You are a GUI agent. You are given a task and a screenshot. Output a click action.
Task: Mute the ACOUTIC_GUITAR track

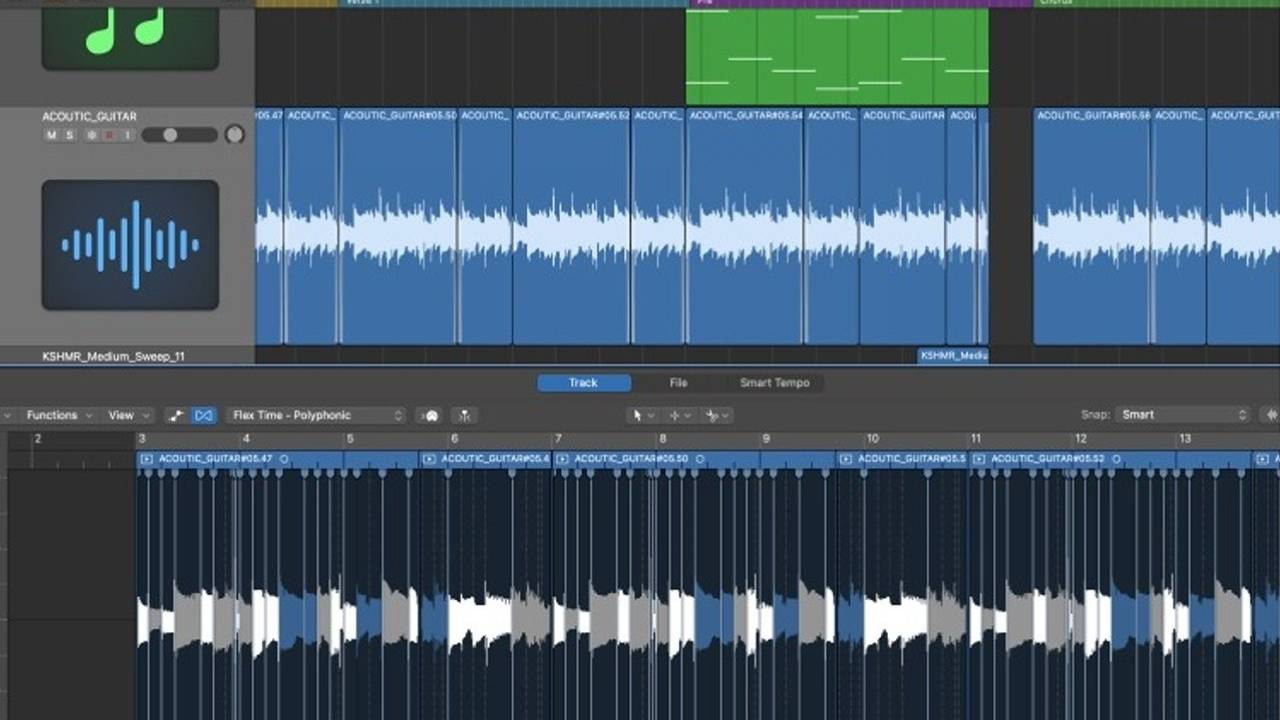(51, 134)
